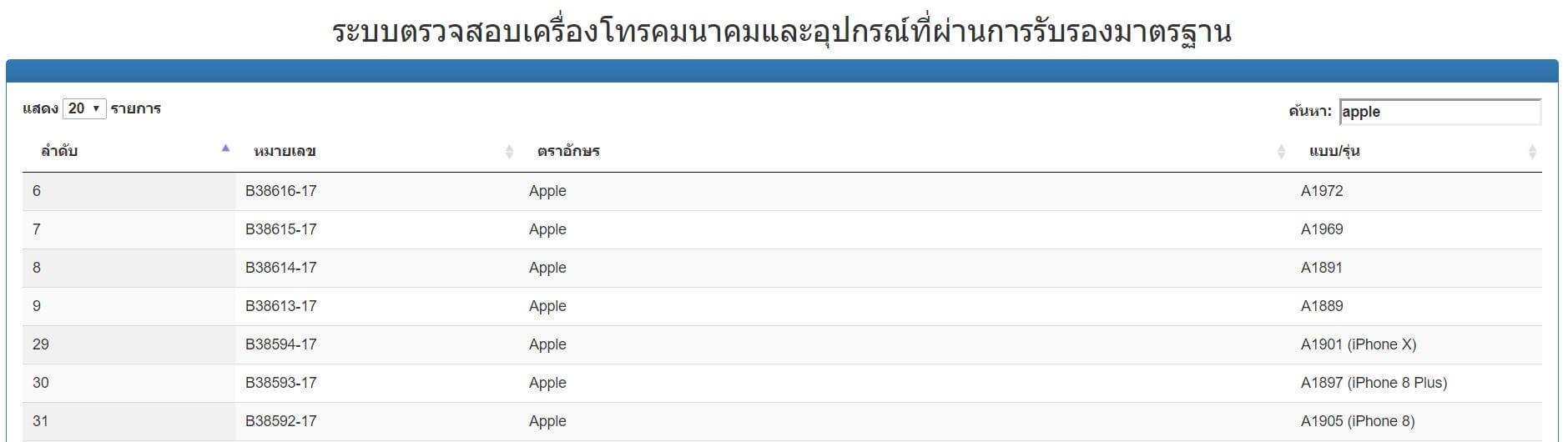Click the Apple brand cell in row 29
Image resolution: width=1568 pixels, height=442 pixels.
tap(547, 344)
